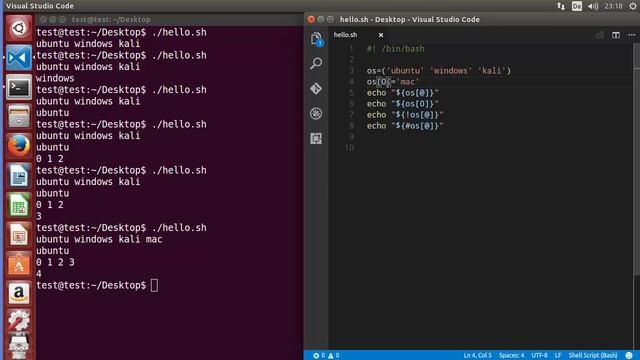Open the sound volume indicator

593,6
